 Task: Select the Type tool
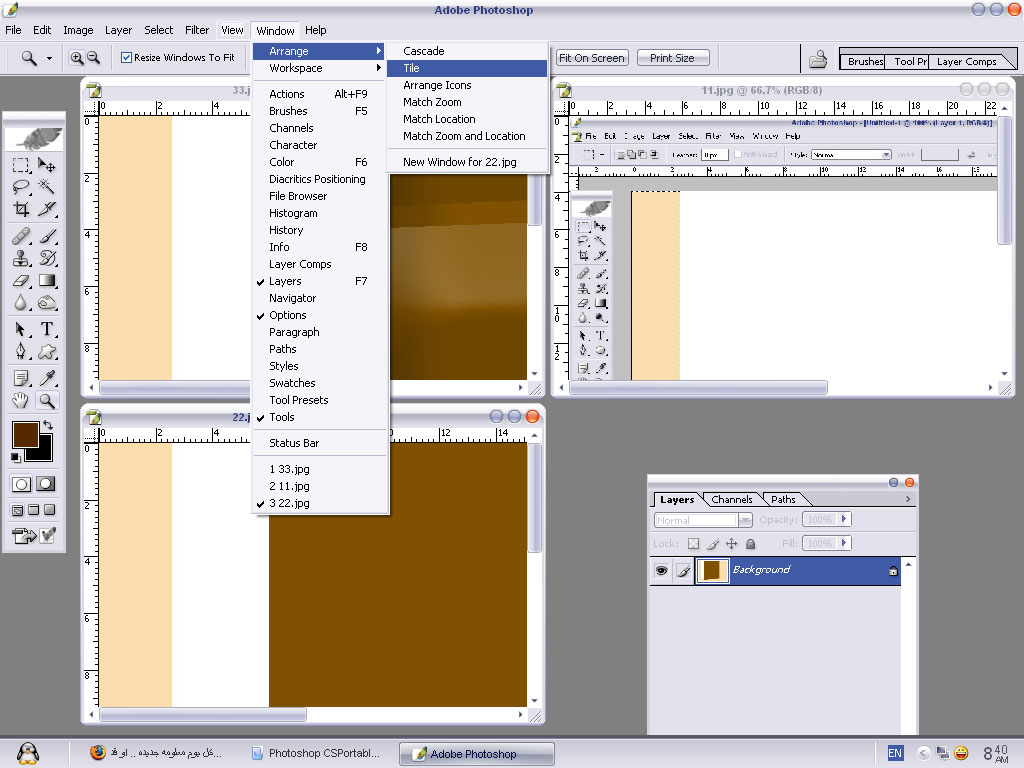pos(46,329)
